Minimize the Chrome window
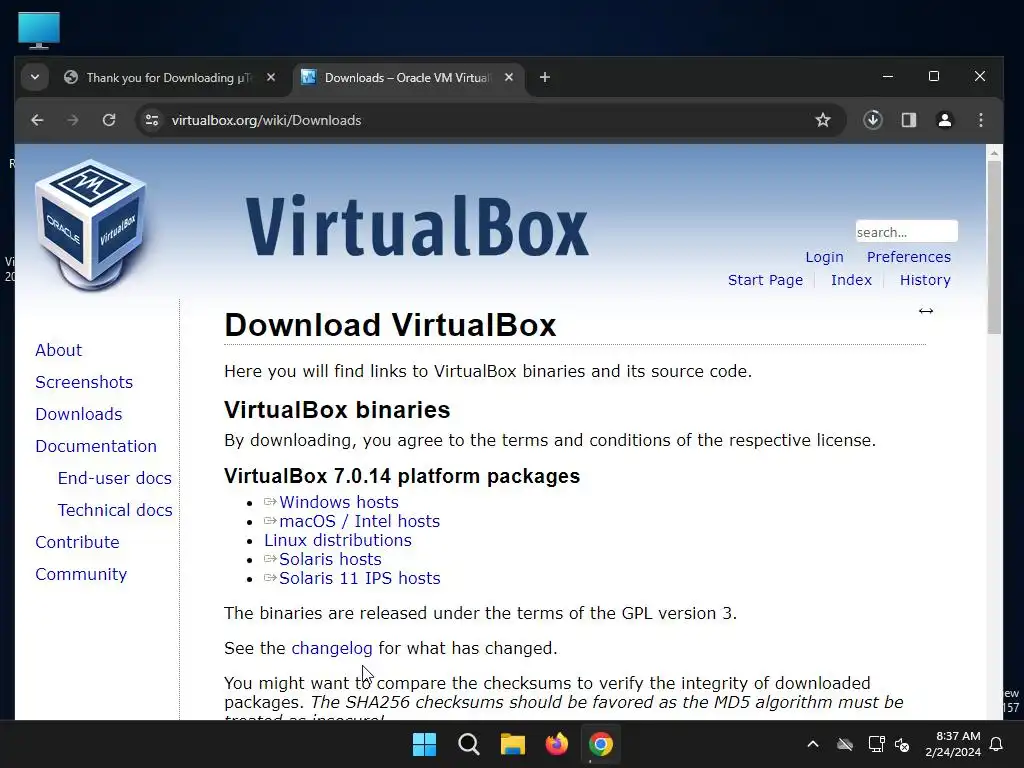The image size is (1024, 768). coord(888,76)
